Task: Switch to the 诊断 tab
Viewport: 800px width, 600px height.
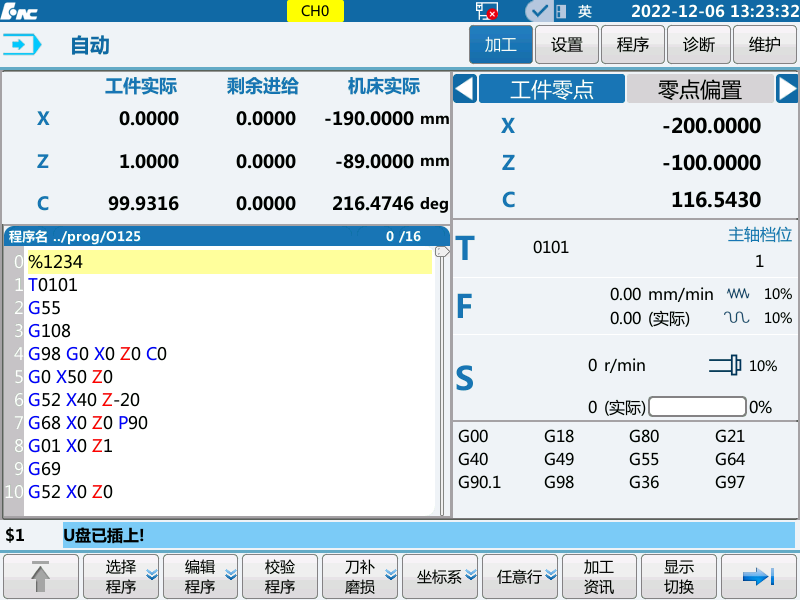Action: click(699, 44)
